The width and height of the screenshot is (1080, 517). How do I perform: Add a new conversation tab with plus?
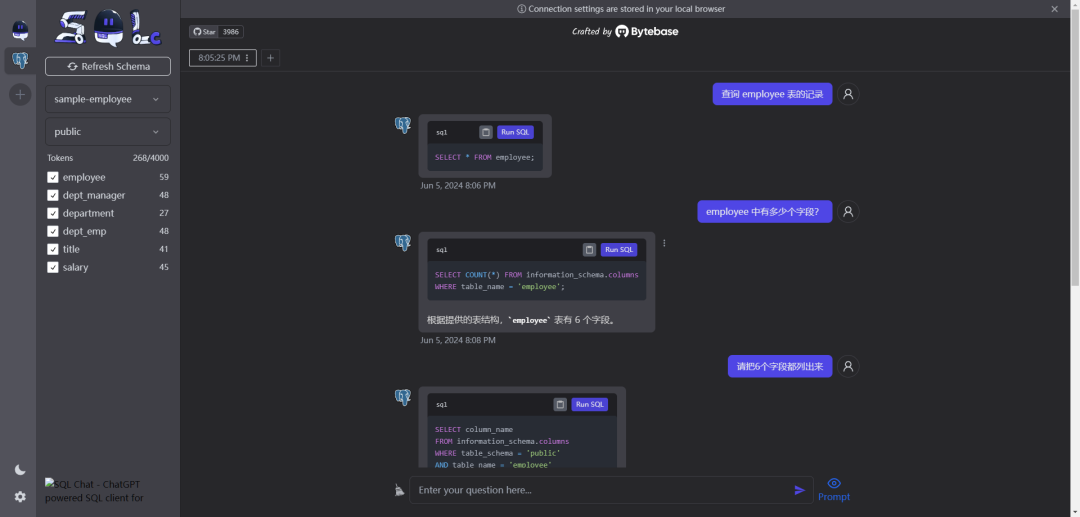click(x=270, y=58)
